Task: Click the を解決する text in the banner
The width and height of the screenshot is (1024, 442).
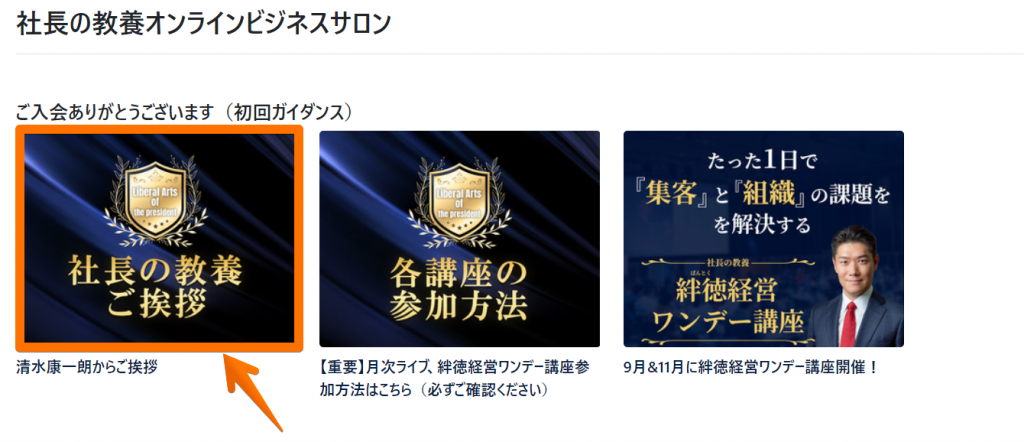Action: point(763,227)
